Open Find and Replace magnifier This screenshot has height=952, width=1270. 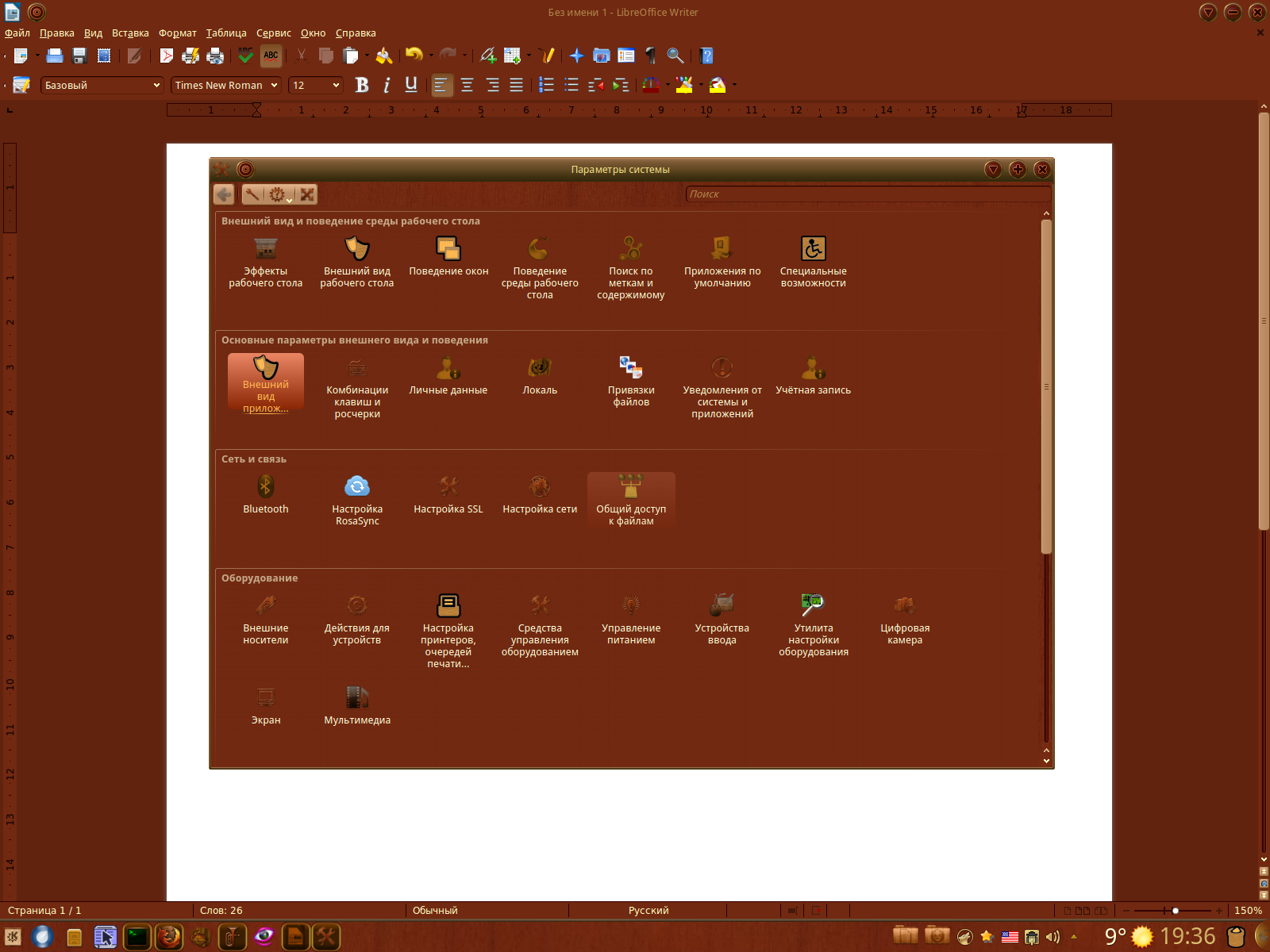(675, 56)
